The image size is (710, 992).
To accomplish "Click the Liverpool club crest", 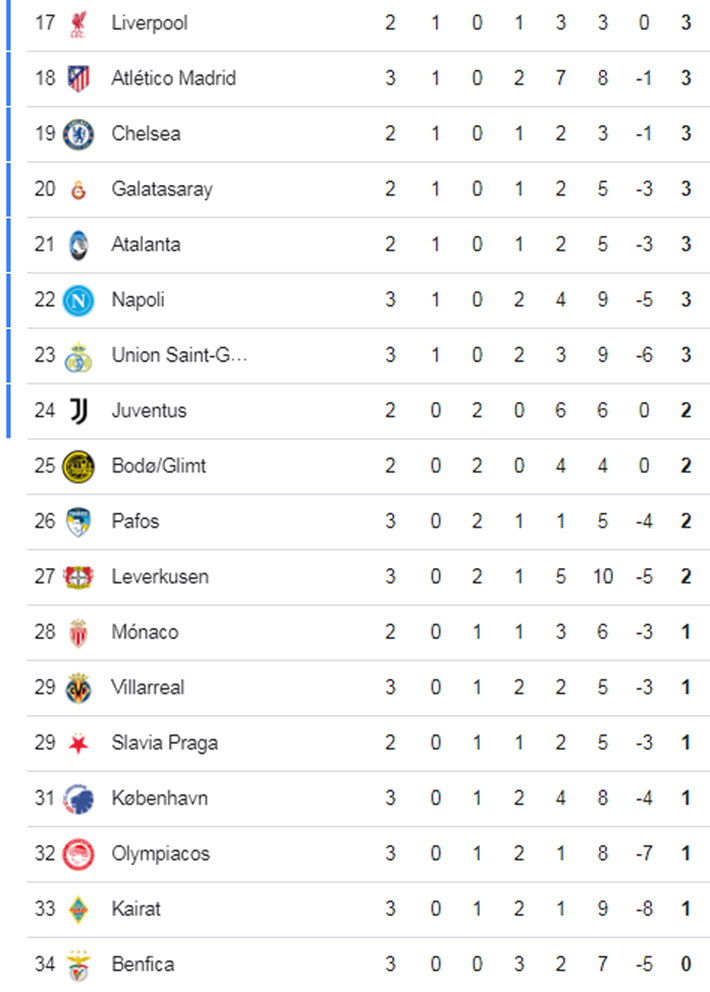I will [78, 23].
